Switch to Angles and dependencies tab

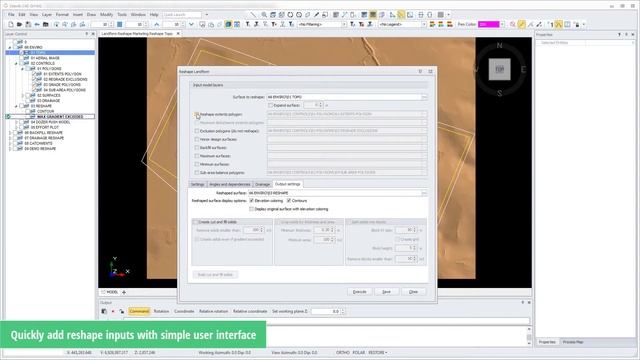229,184
